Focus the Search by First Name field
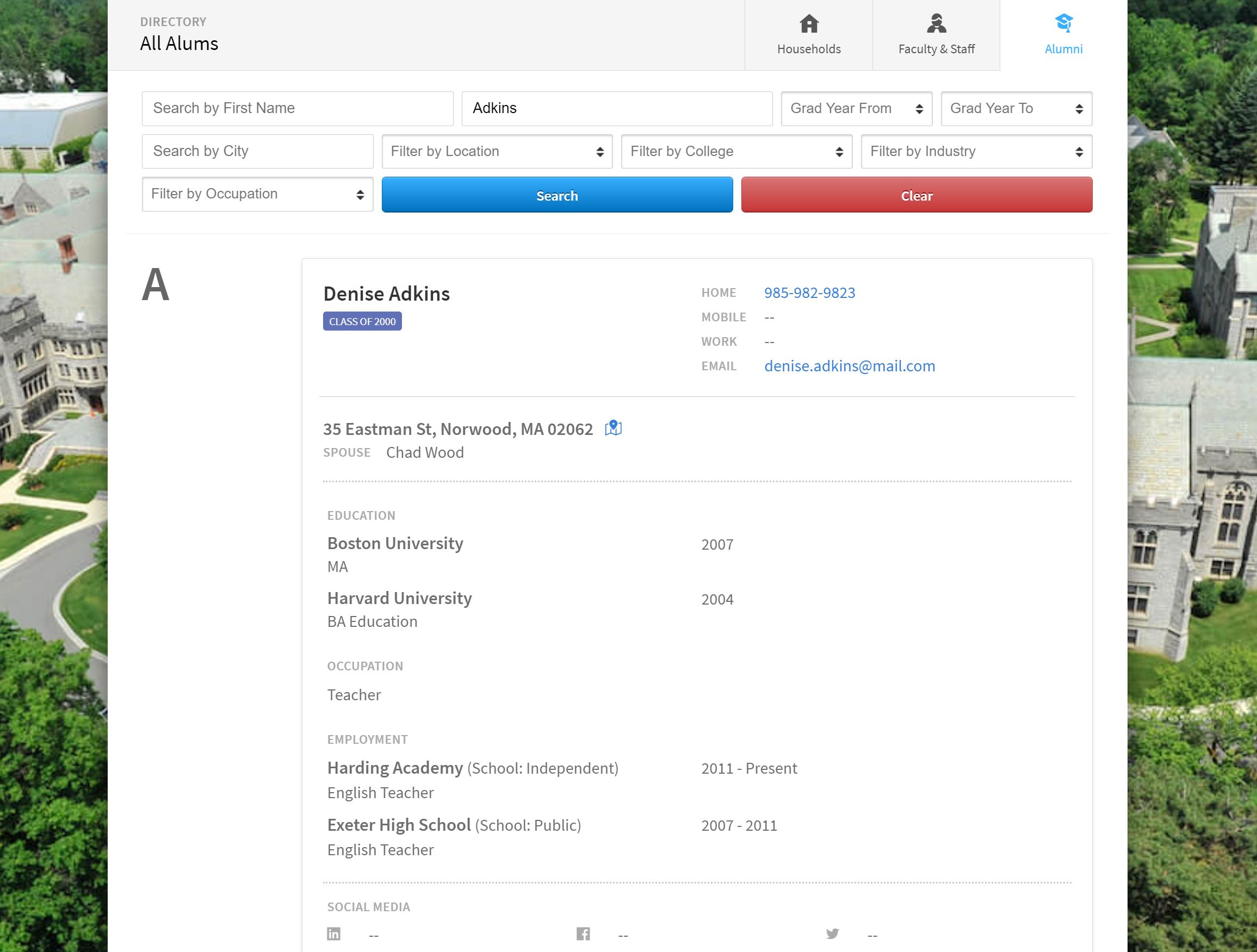 (297, 109)
